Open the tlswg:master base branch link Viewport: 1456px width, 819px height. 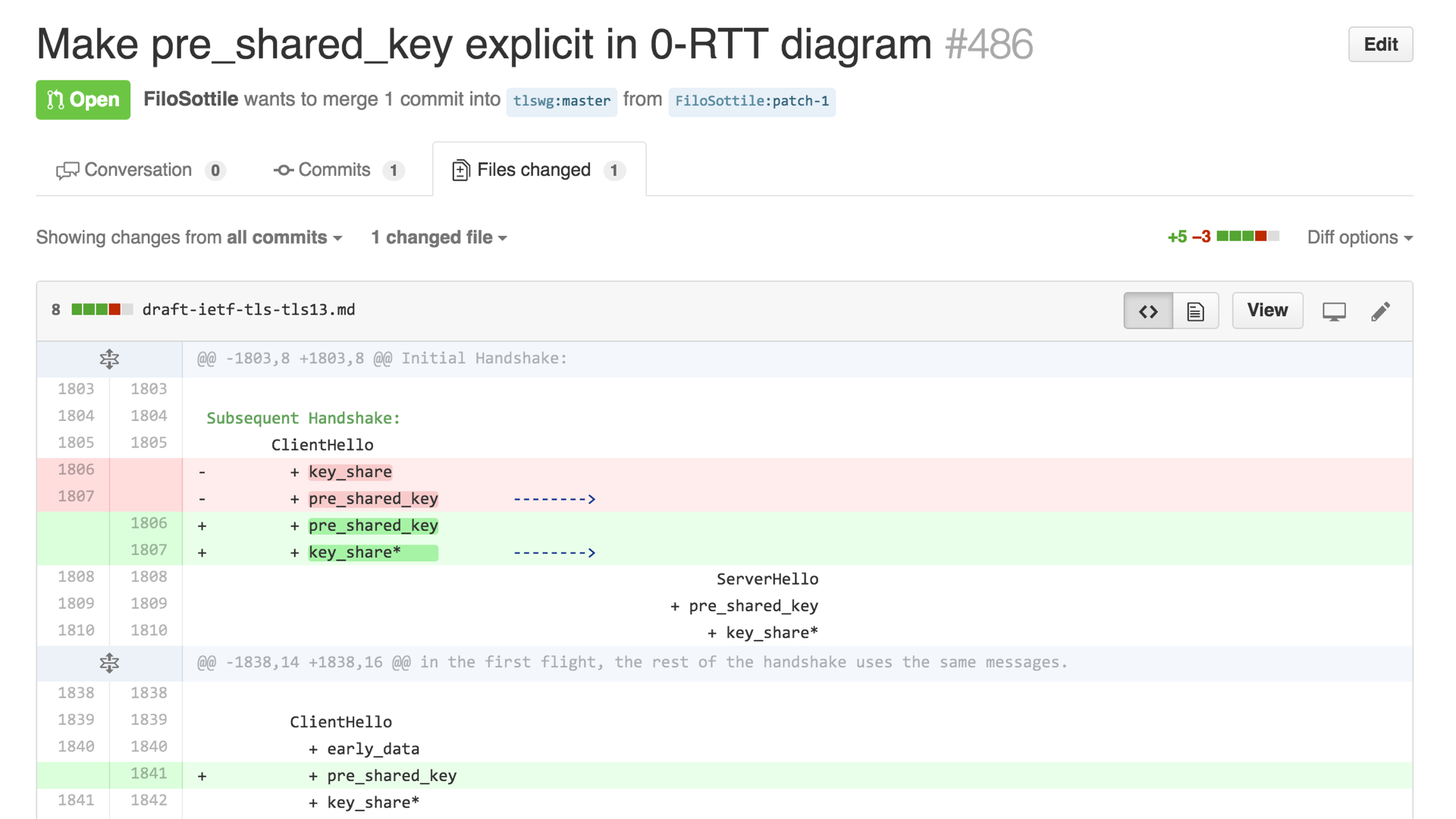pyautogui.click(x=561, y=101)
